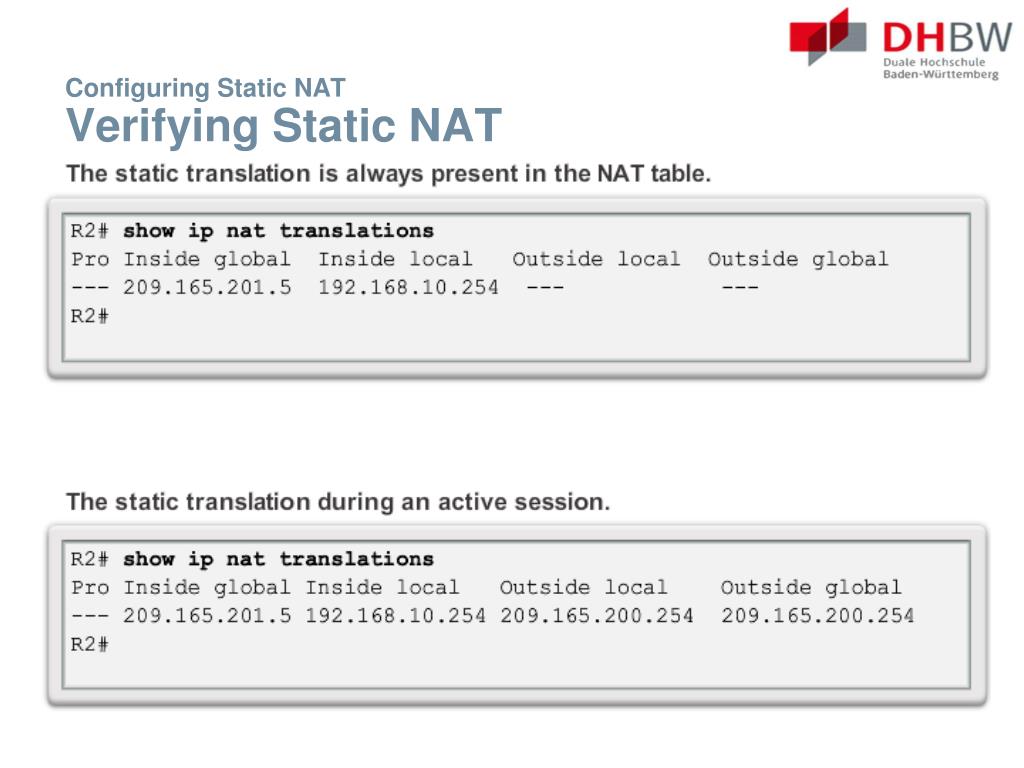Select the 'Configuring Static NAT' subtitle
Viewport: 1024px width, 768px height.
coord(205,88)
